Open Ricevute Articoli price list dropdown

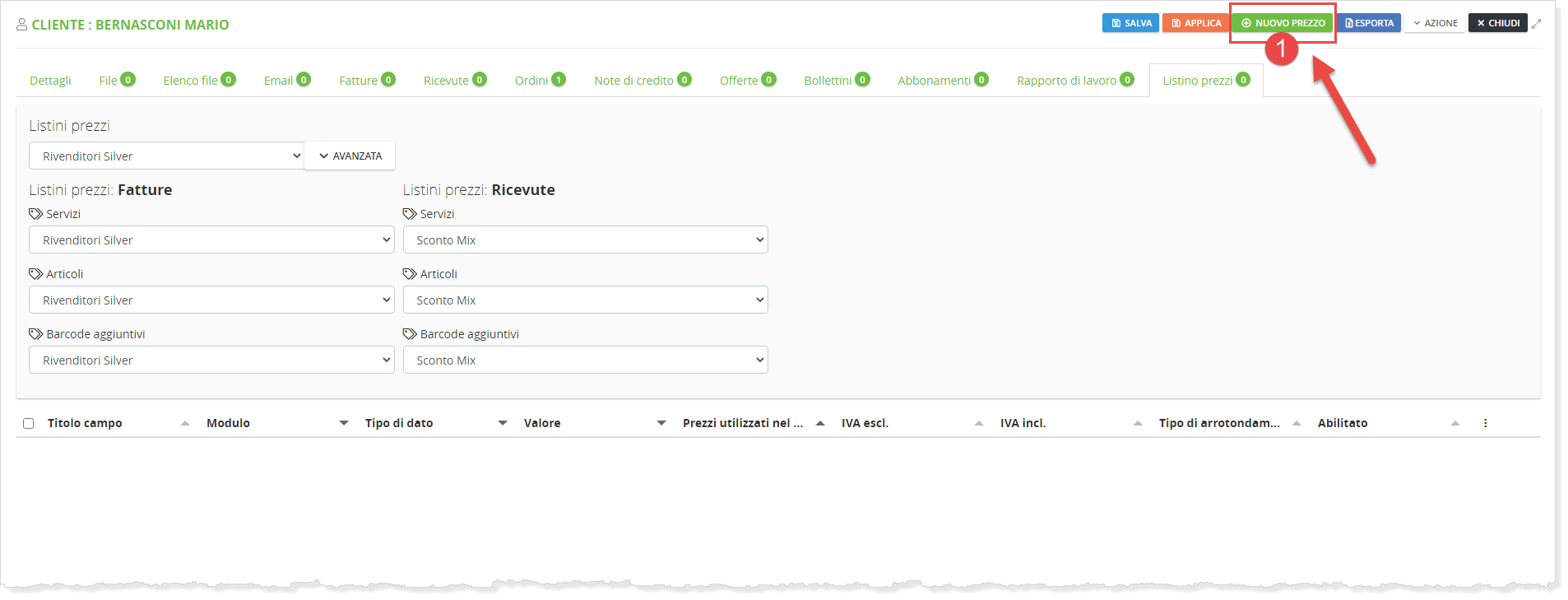pos(585,300)
